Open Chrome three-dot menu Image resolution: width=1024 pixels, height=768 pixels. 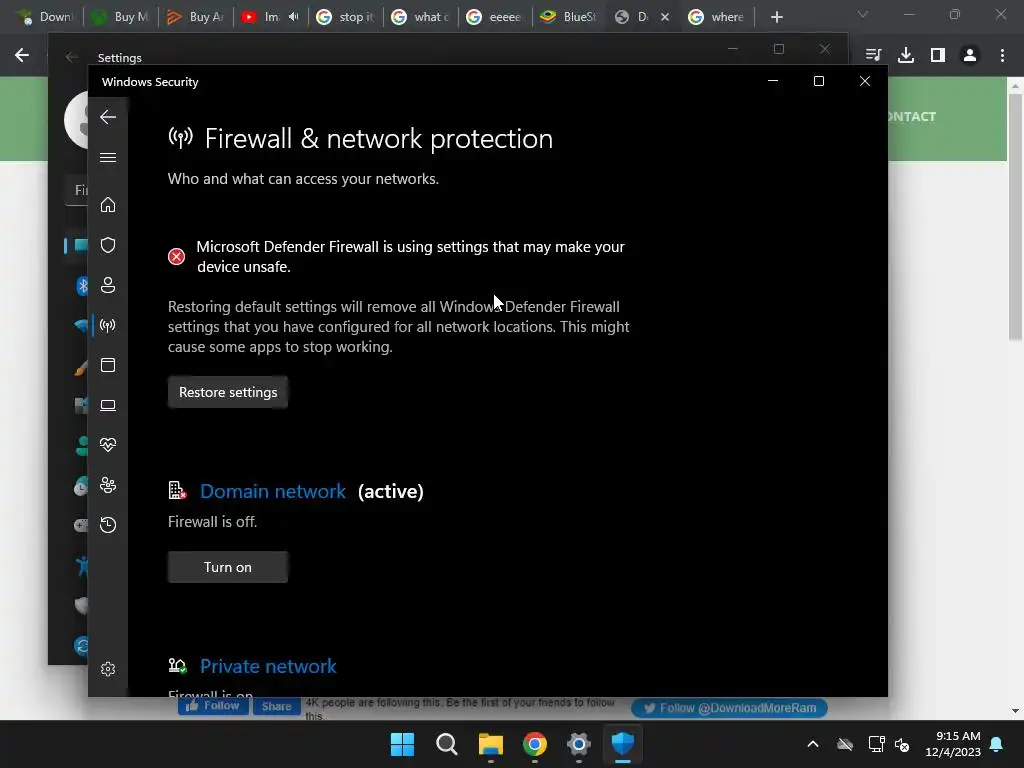point(1002,55)
